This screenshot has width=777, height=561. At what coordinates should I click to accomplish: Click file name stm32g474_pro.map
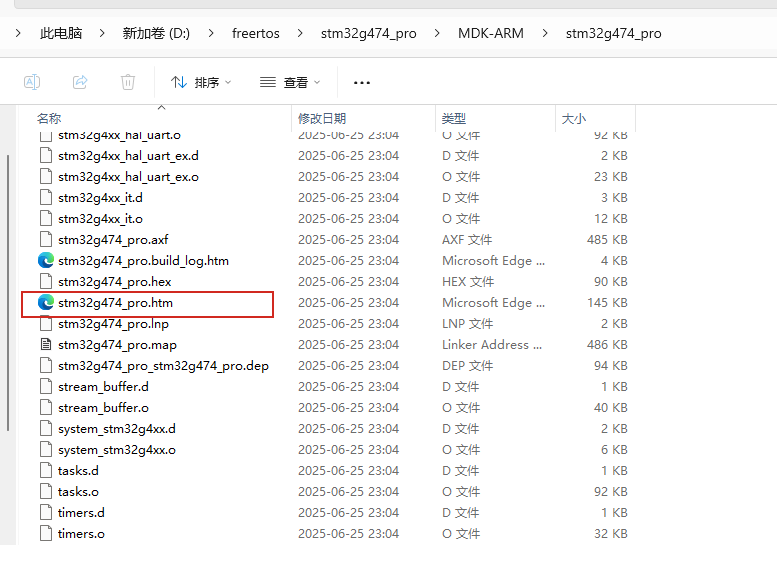pos(117,344)
